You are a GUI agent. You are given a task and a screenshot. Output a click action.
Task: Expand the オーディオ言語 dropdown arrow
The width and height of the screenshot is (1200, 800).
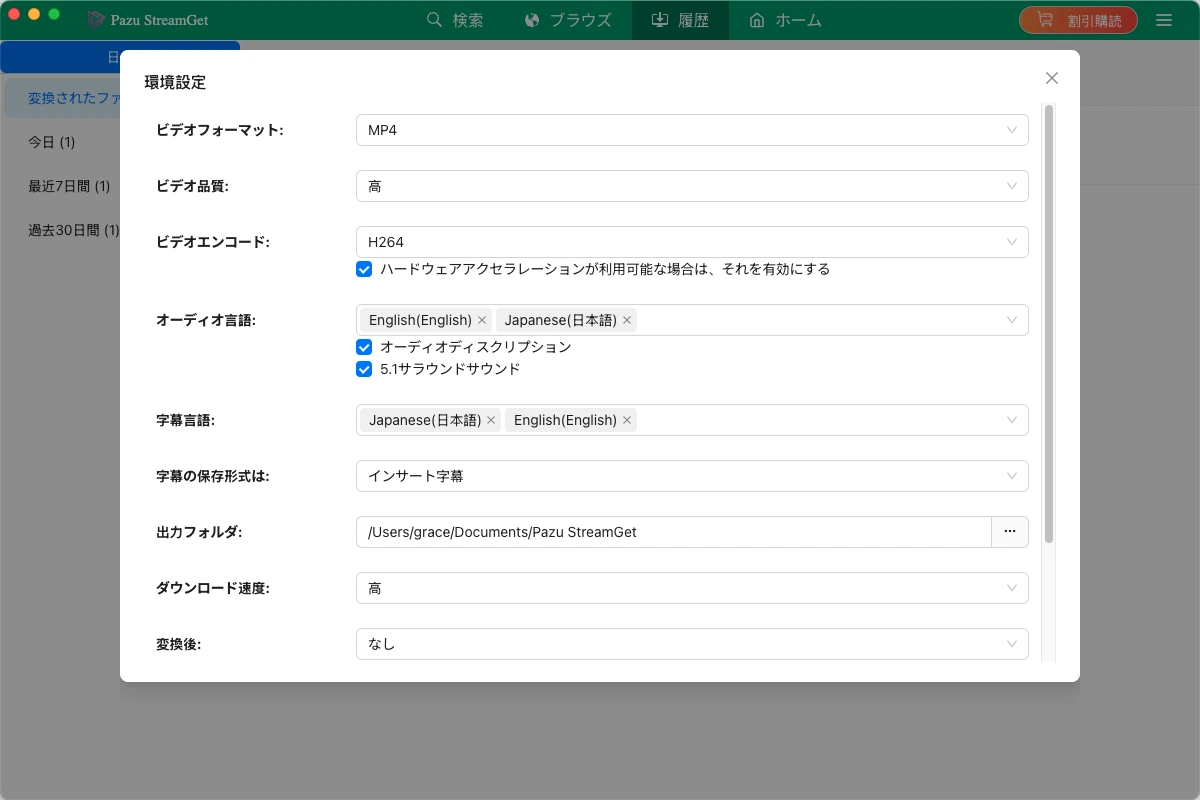point(1012,320)
